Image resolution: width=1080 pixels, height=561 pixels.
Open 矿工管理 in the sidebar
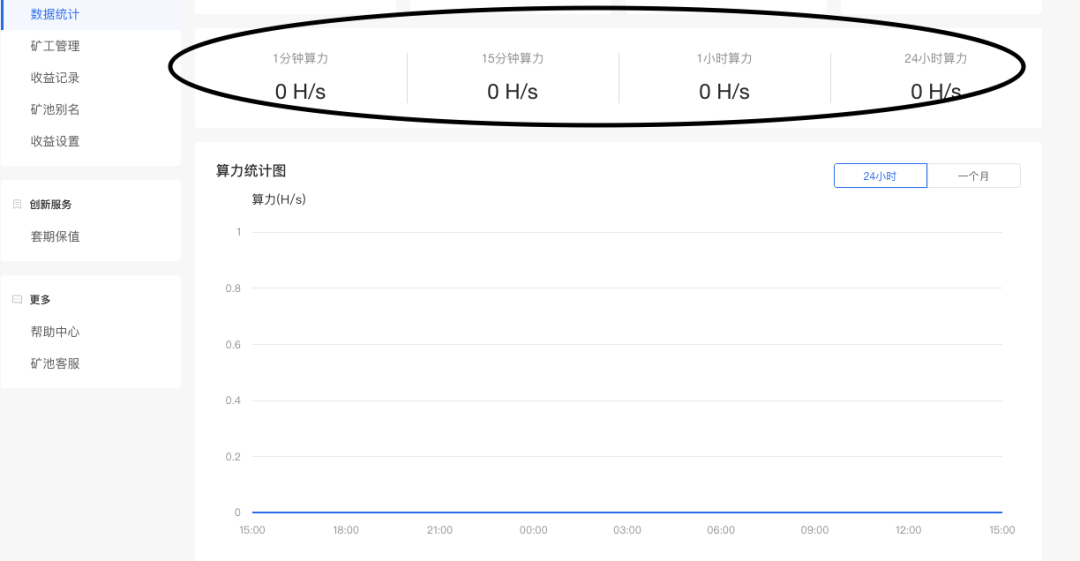(55, 46)
